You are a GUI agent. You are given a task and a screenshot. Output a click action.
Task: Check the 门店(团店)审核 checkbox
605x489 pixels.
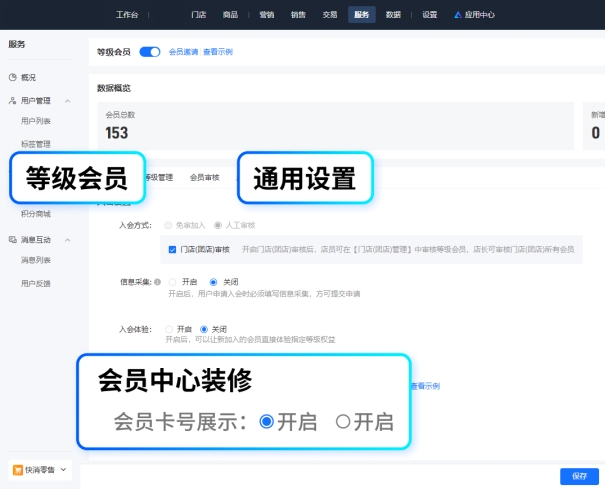tap(173, 249)
